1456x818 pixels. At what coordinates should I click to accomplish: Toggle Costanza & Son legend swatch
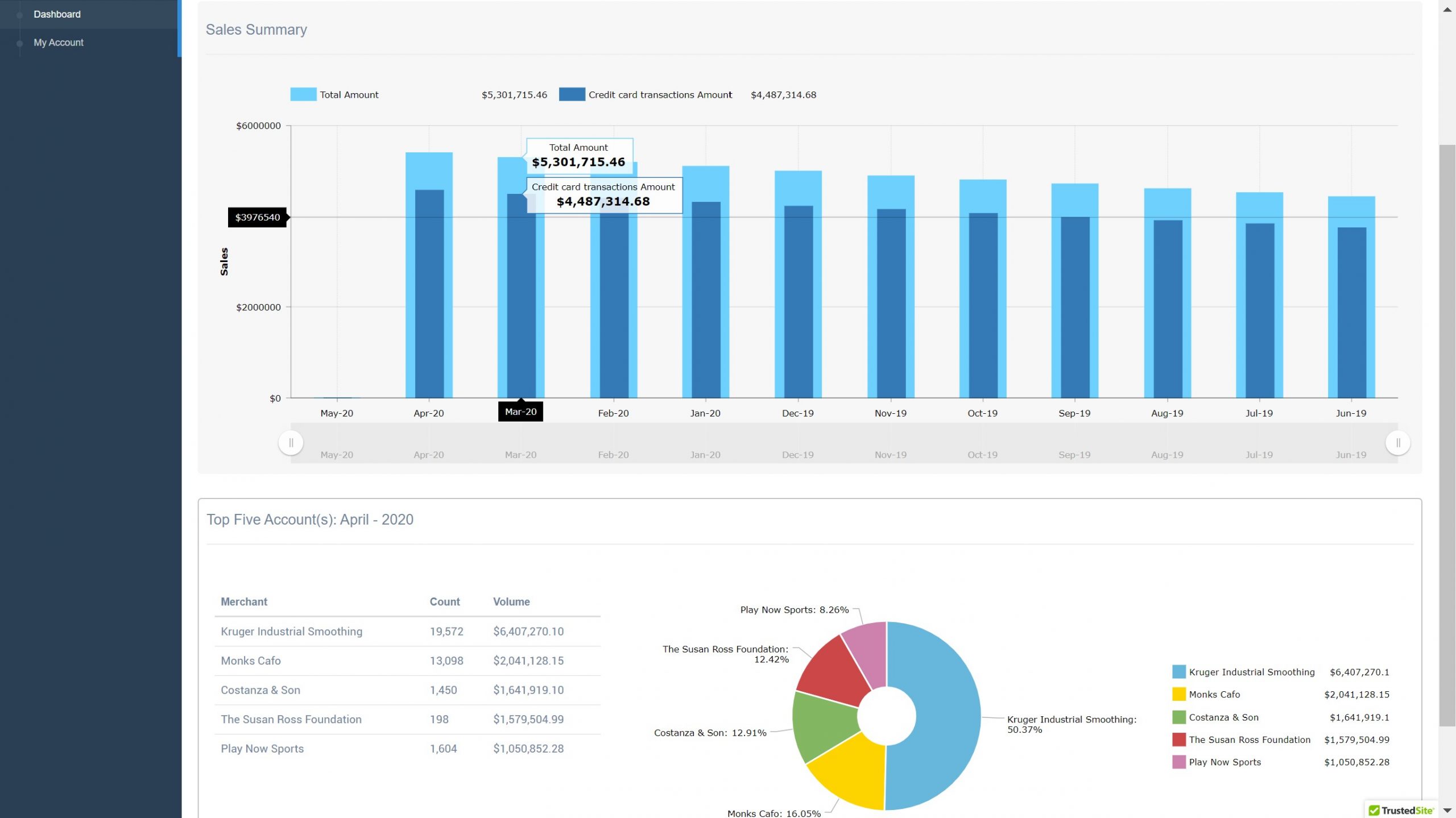1179,717
